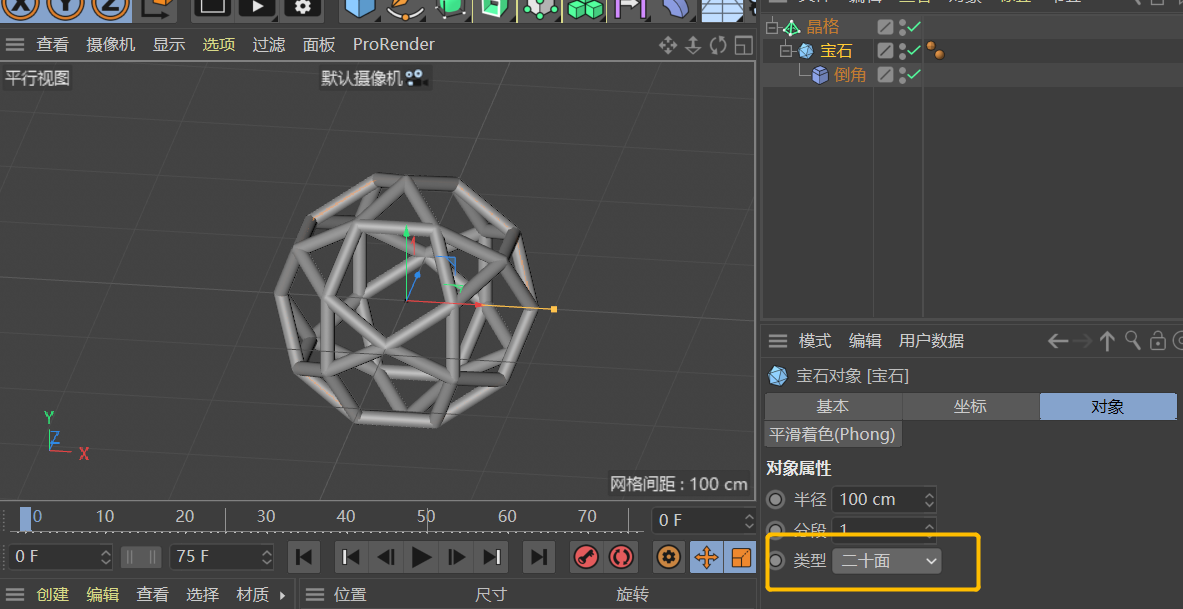Switch to the 对象 tab
This screenshot has width=1183, height=609.
(x=1108, y=406)
